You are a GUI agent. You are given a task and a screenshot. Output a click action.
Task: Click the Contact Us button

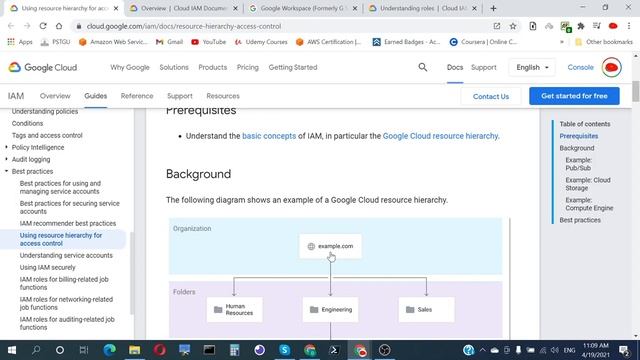pyautogui.click(x=491, y=96)
